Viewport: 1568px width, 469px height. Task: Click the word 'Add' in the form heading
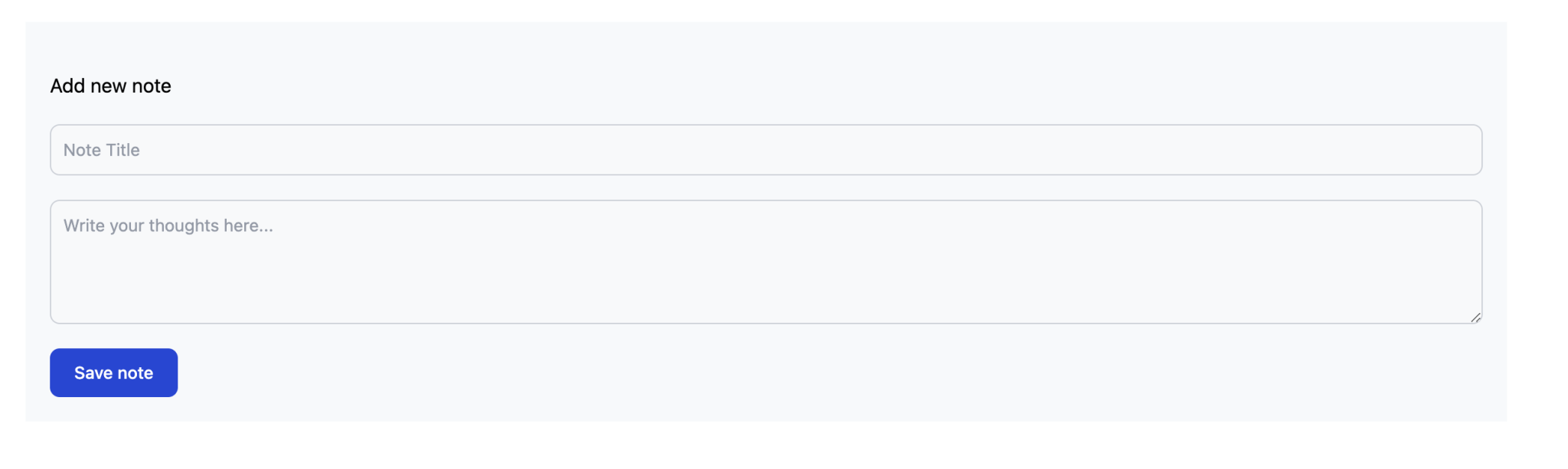(67, 86)
